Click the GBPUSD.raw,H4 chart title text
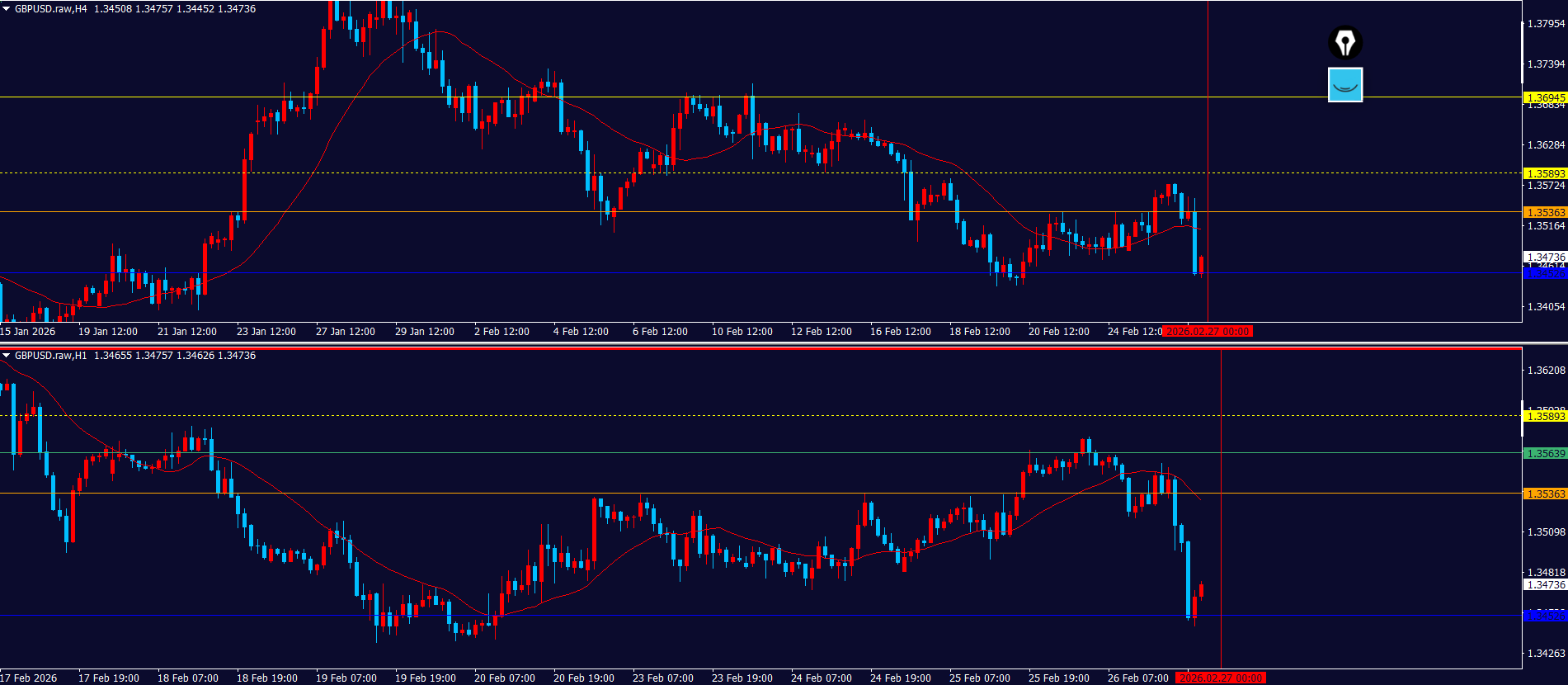Screen dimensions: 1568x685 point(51,9)
